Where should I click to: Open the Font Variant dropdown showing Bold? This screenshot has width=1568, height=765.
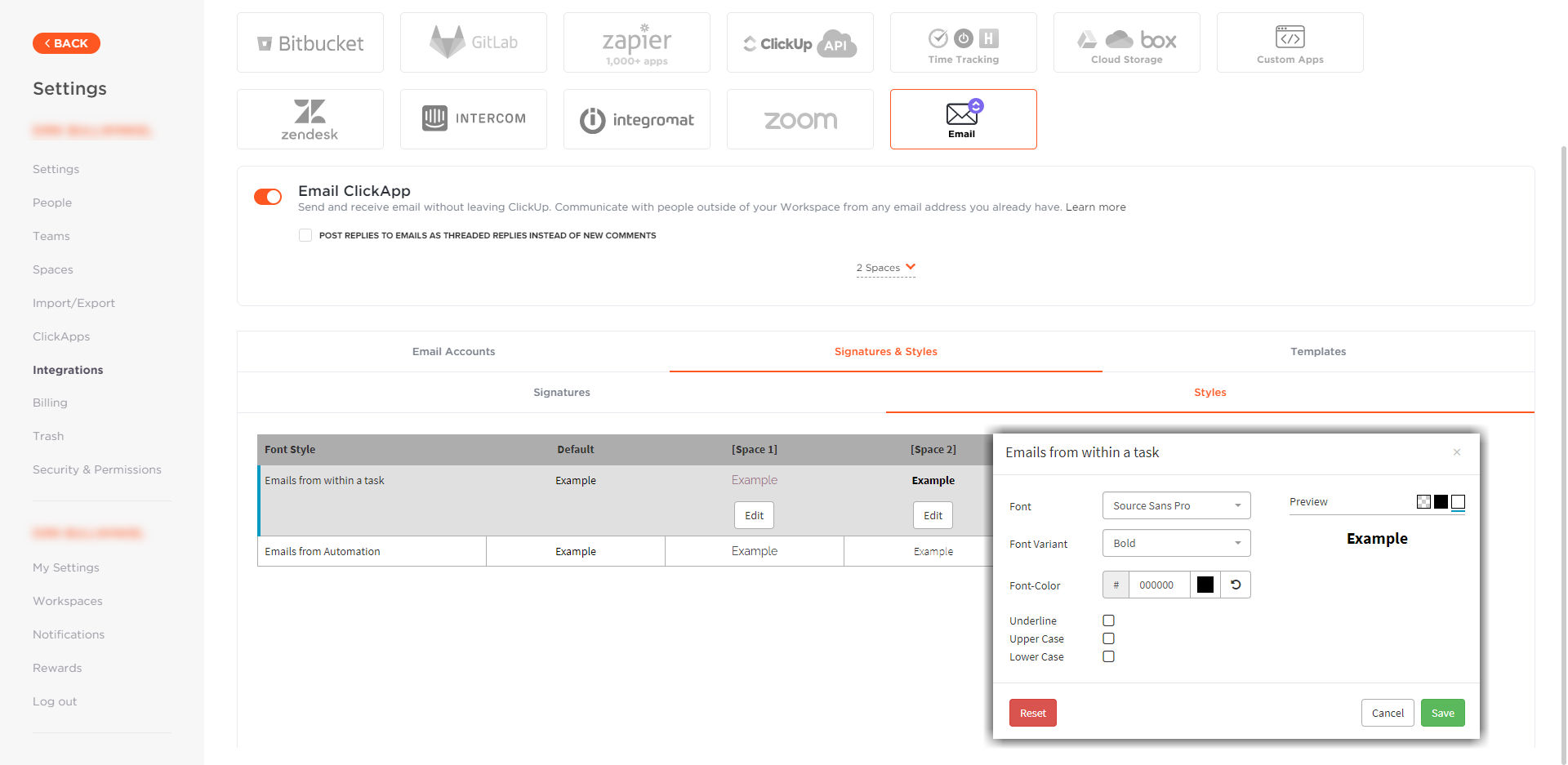point(1176,543)
